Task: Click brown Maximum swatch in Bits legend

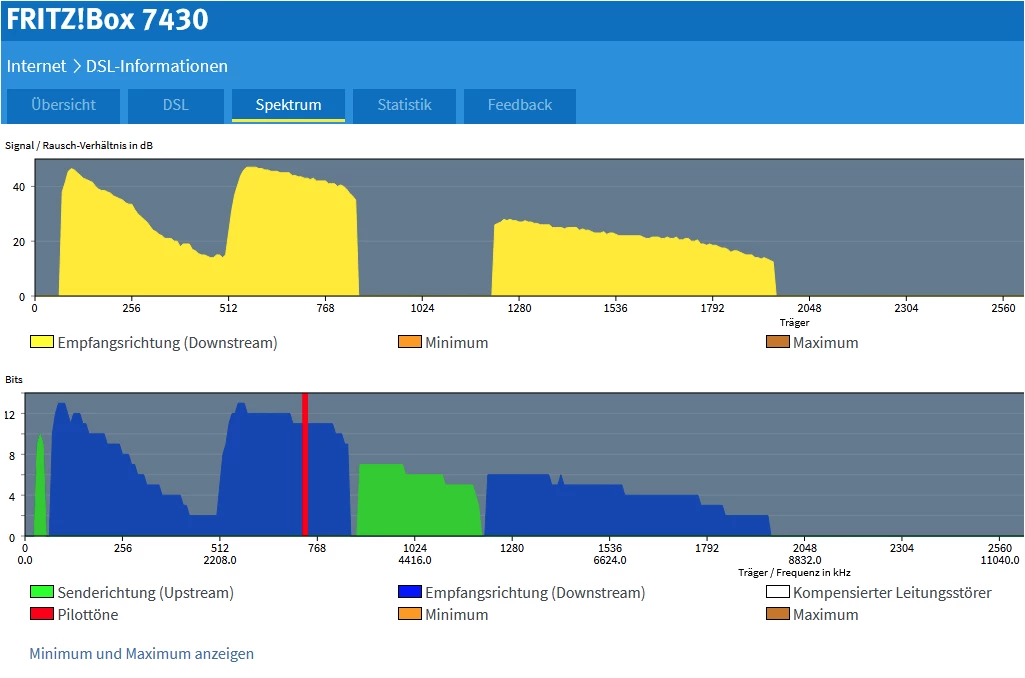Action: tap(778, 614)
